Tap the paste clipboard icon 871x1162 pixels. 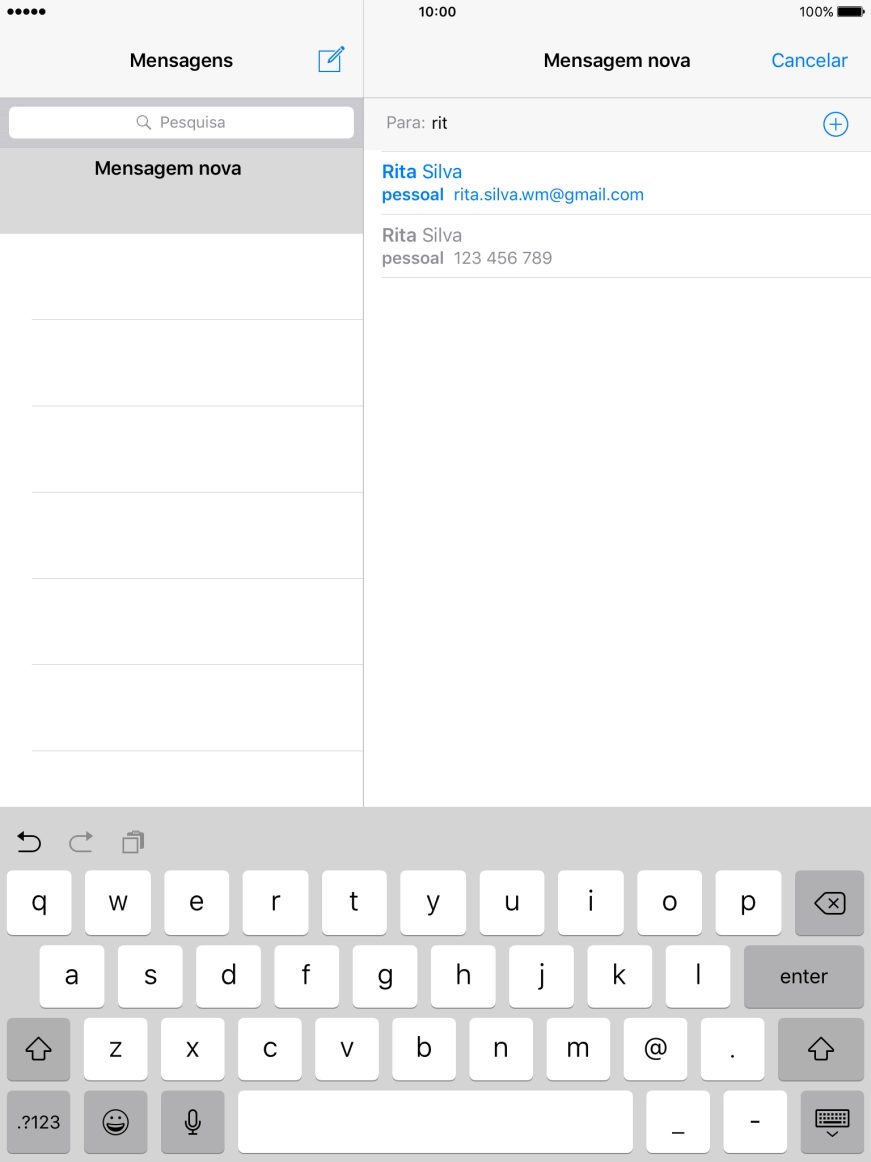pyautogui.click(x=133, y=842)
